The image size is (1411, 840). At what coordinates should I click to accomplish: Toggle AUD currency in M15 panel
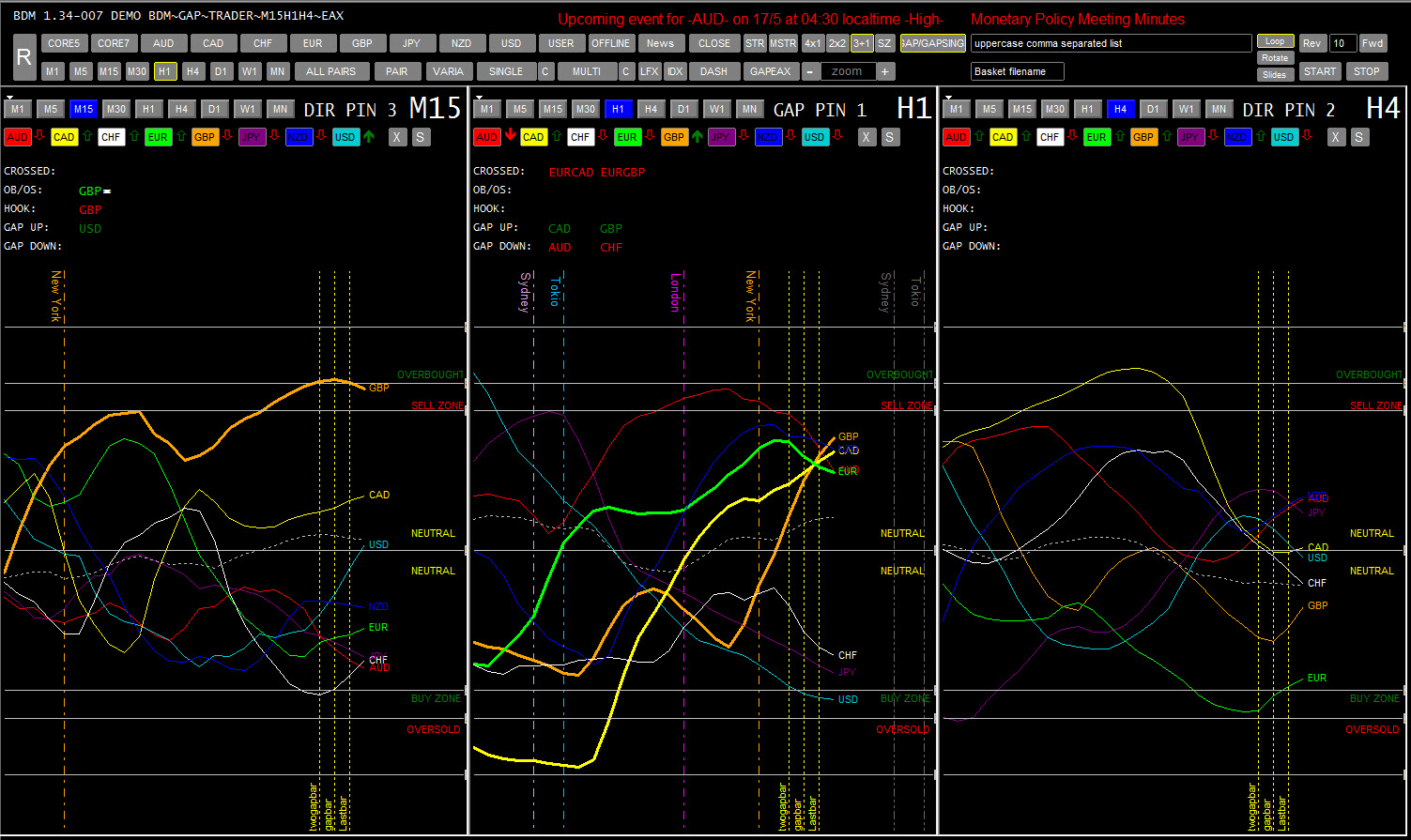(x=17, y=137)
